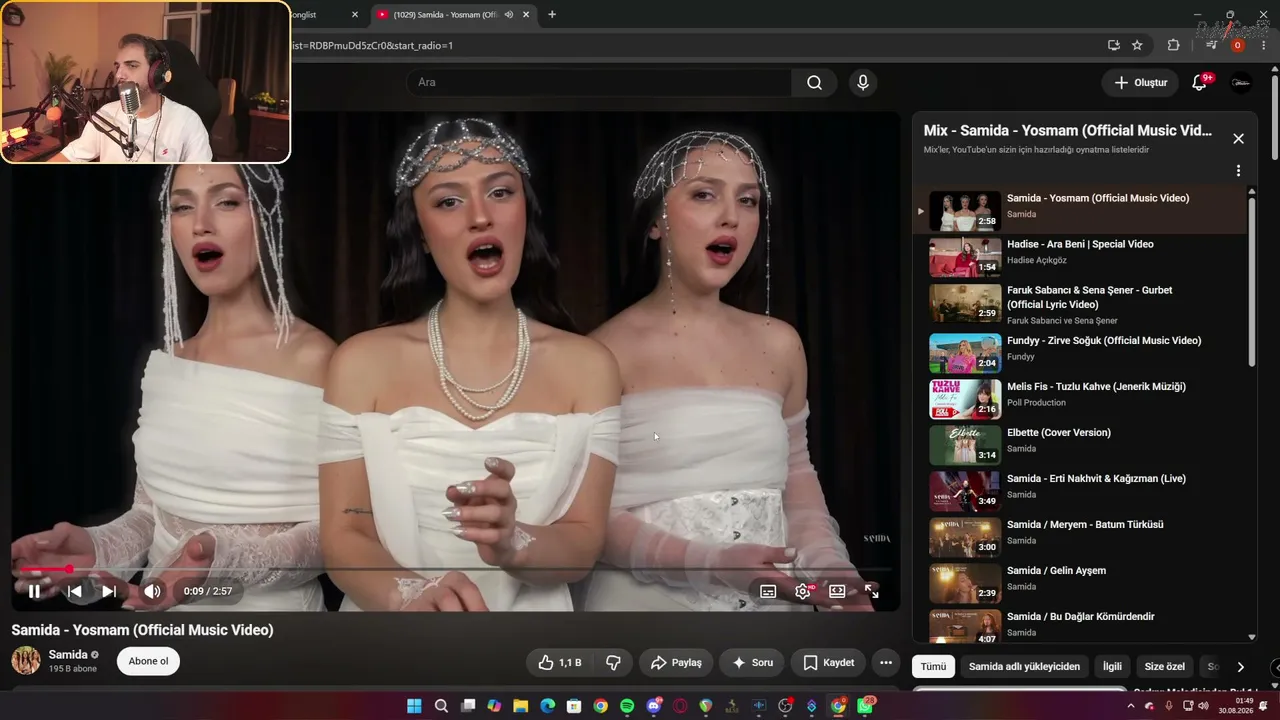Play Samida / Meryem - Batum Türküsü
Image resolution: width=1280 pixels, height=720 pixels.
point(1082,537)
